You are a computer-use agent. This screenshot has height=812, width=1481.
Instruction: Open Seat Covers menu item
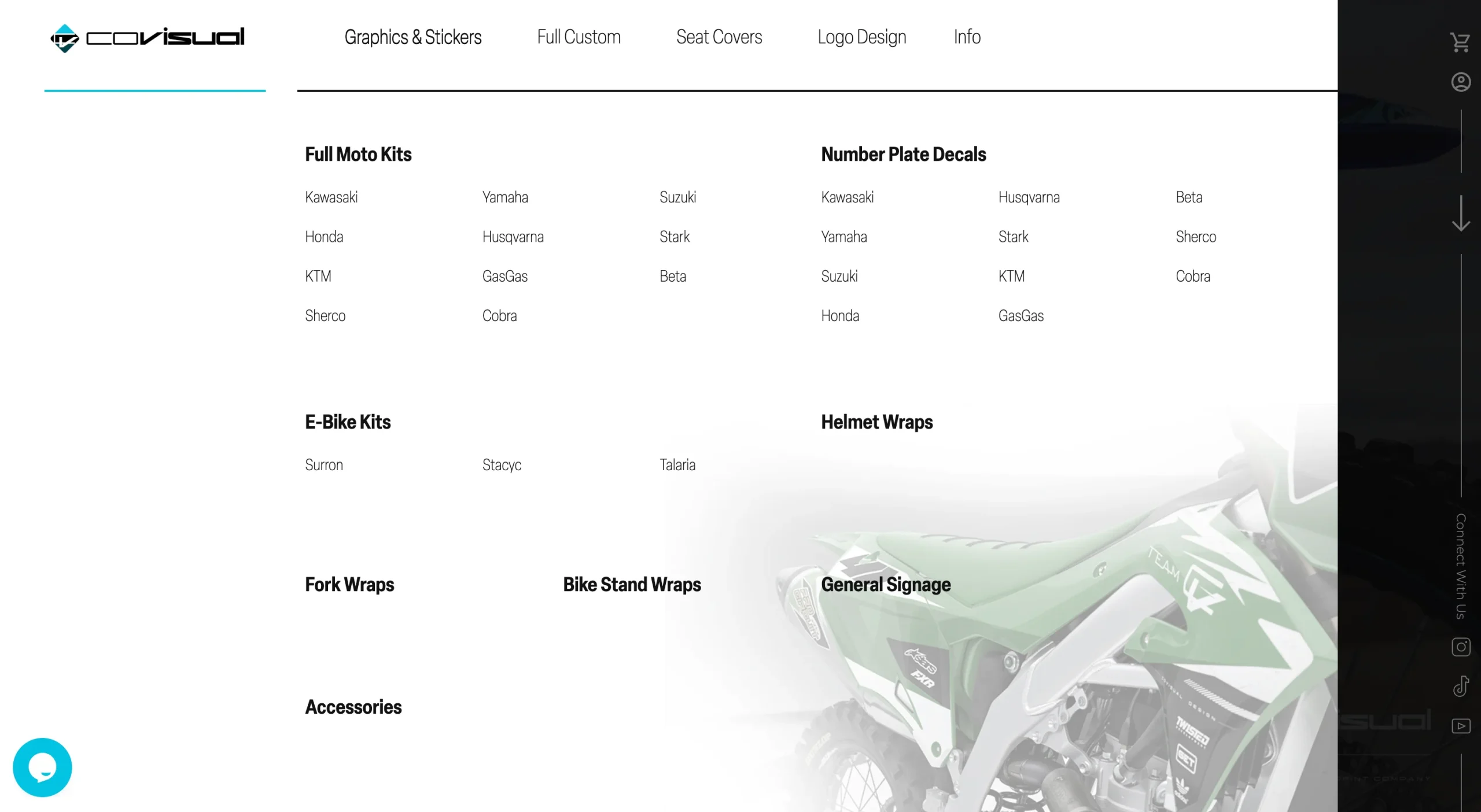pos(719,37)
